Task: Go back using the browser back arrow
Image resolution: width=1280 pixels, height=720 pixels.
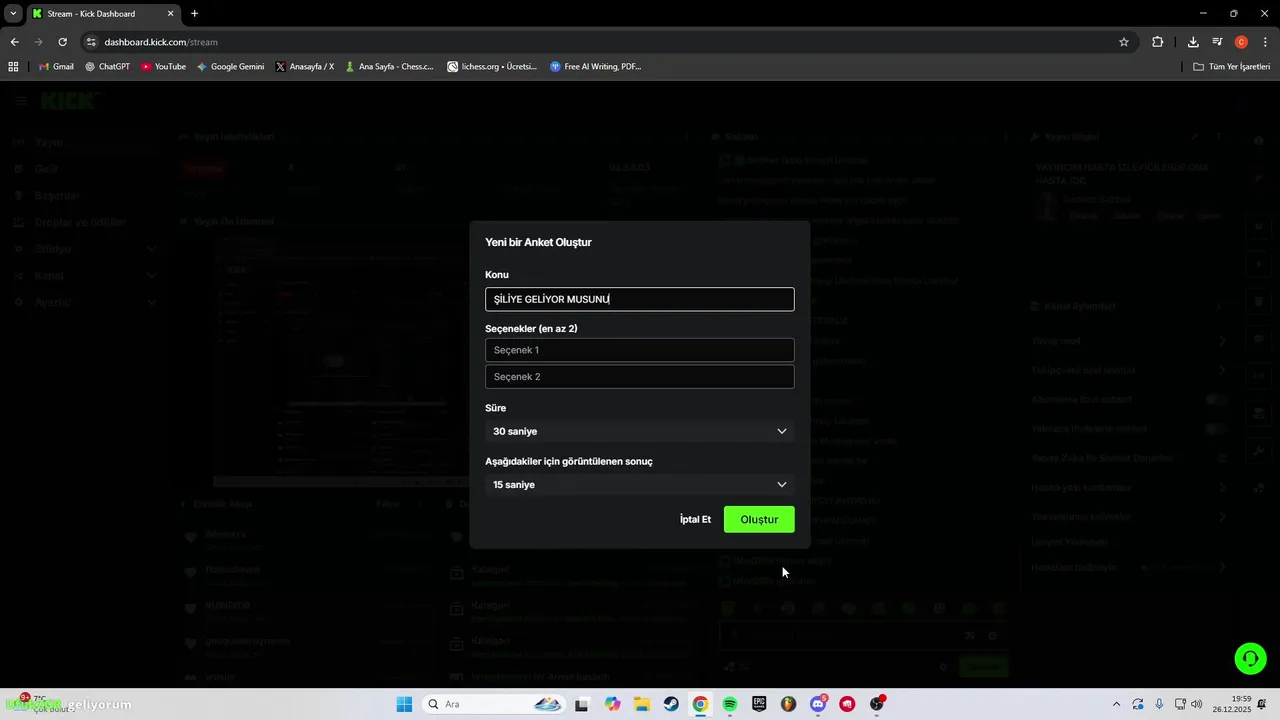Action: point(14,42)
